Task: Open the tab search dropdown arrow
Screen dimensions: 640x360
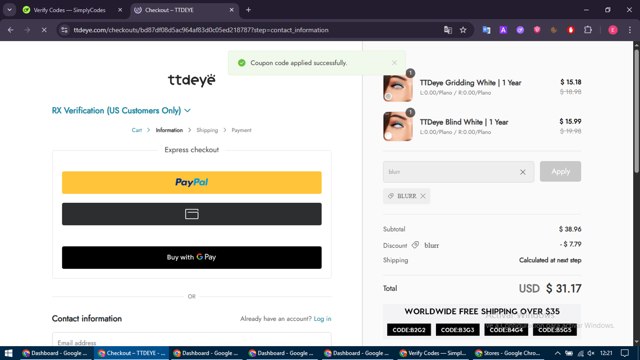Action: point(9,10)
